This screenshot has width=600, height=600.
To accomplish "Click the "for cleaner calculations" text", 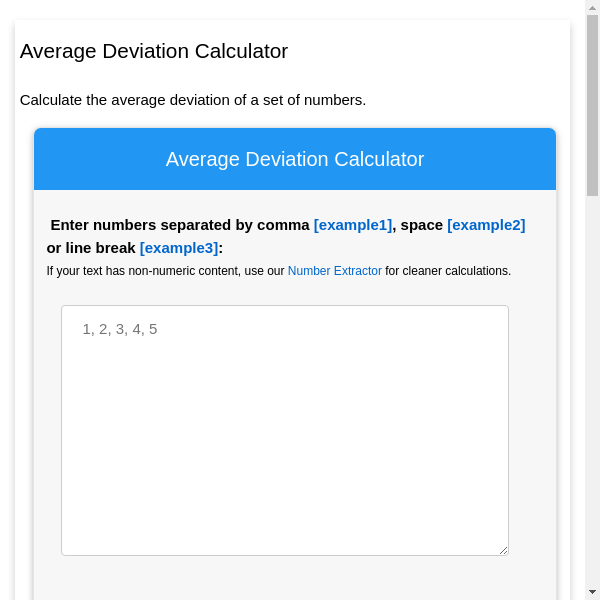I will point(448,271).
